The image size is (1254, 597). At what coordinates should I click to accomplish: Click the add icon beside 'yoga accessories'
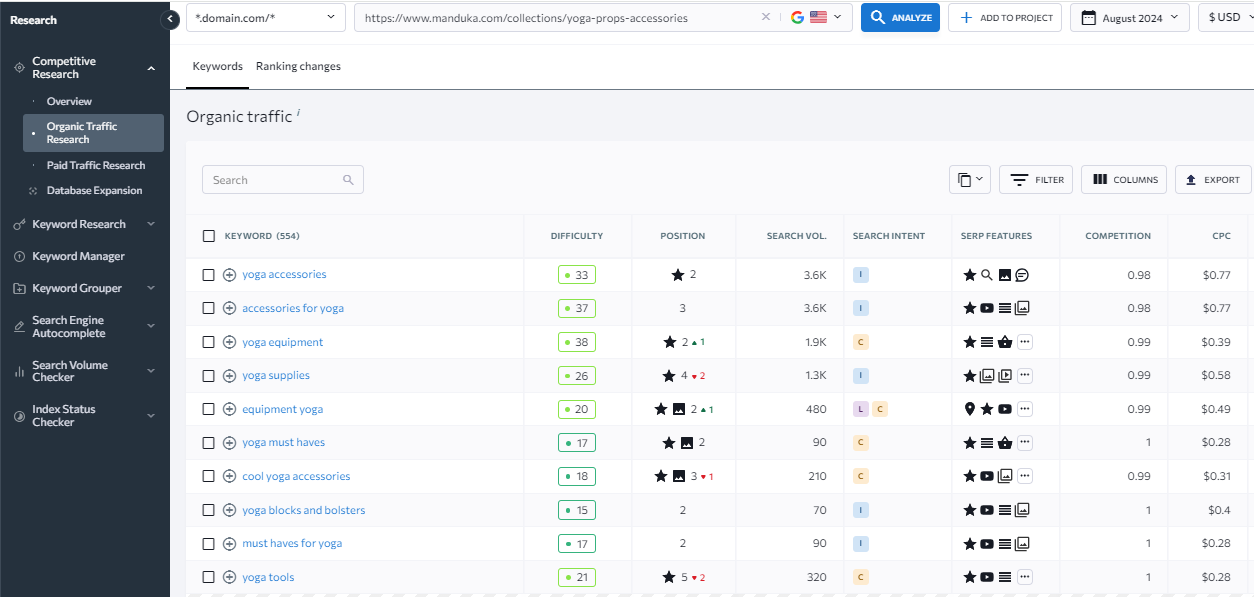229,275
